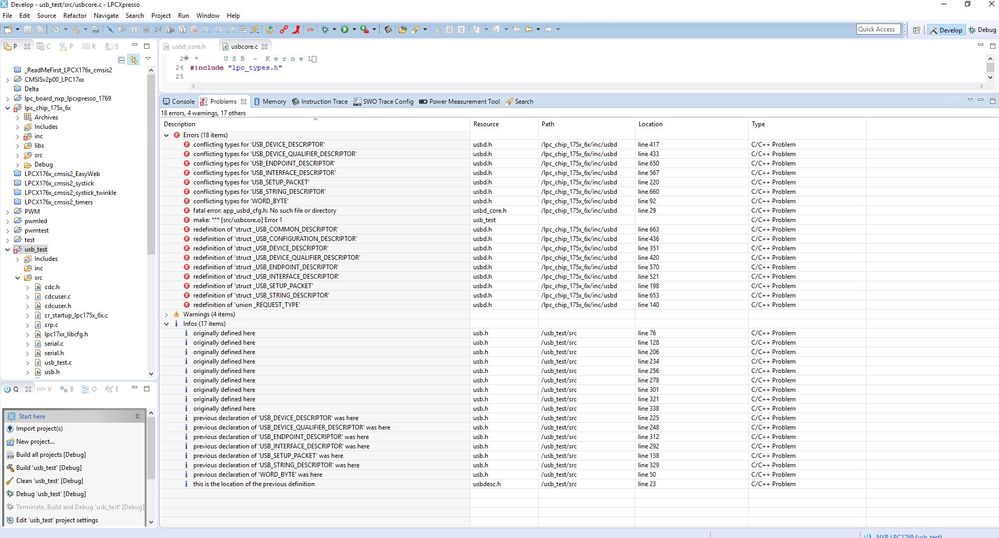
Task: Open the Project menu
Action: 161,15
